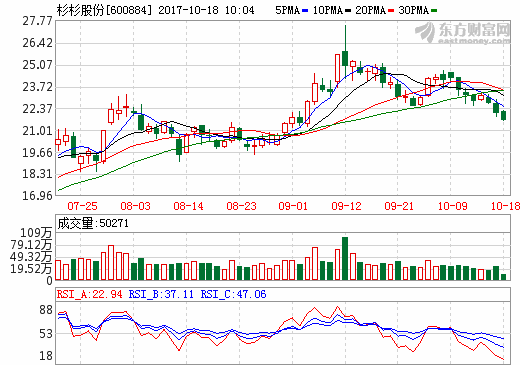This screenshot has height=365, width=520.
Task: Click the red 20PMA legend swatch
Action: pyautogui.click(x=391, y=11)
